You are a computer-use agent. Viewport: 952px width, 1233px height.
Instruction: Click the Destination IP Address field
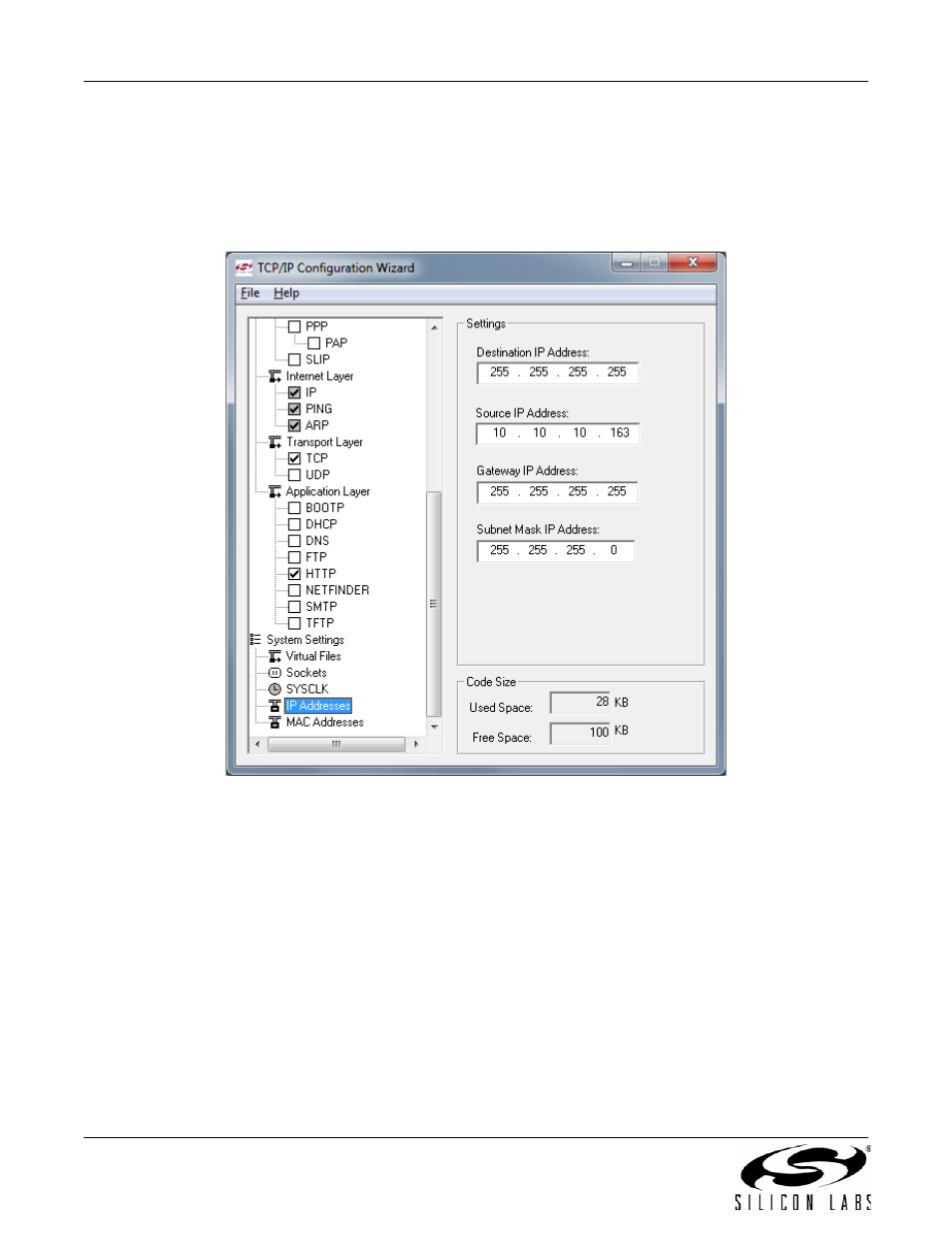(557, 372)
